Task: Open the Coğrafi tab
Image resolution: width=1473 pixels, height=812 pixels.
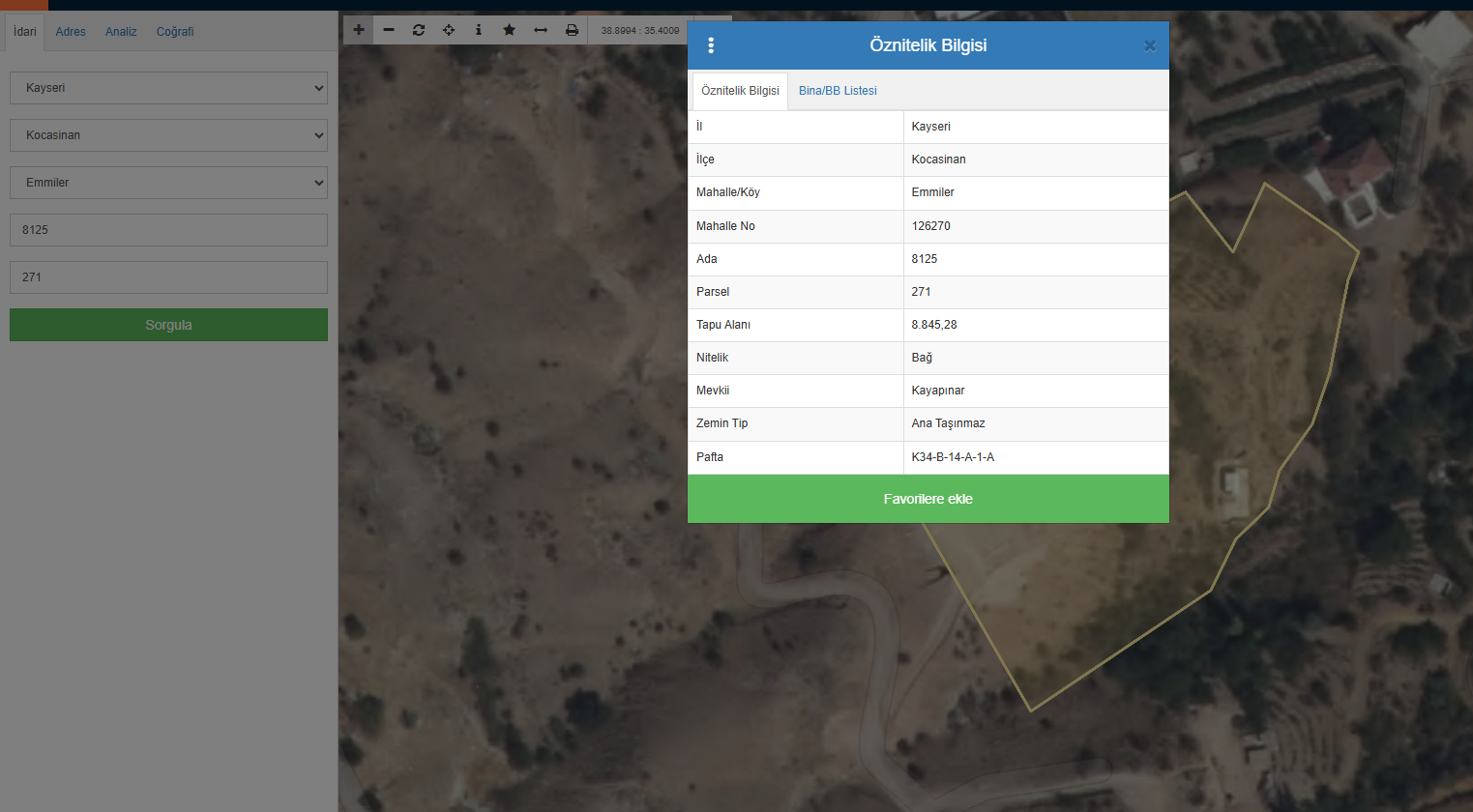Action: pos(175,32)
